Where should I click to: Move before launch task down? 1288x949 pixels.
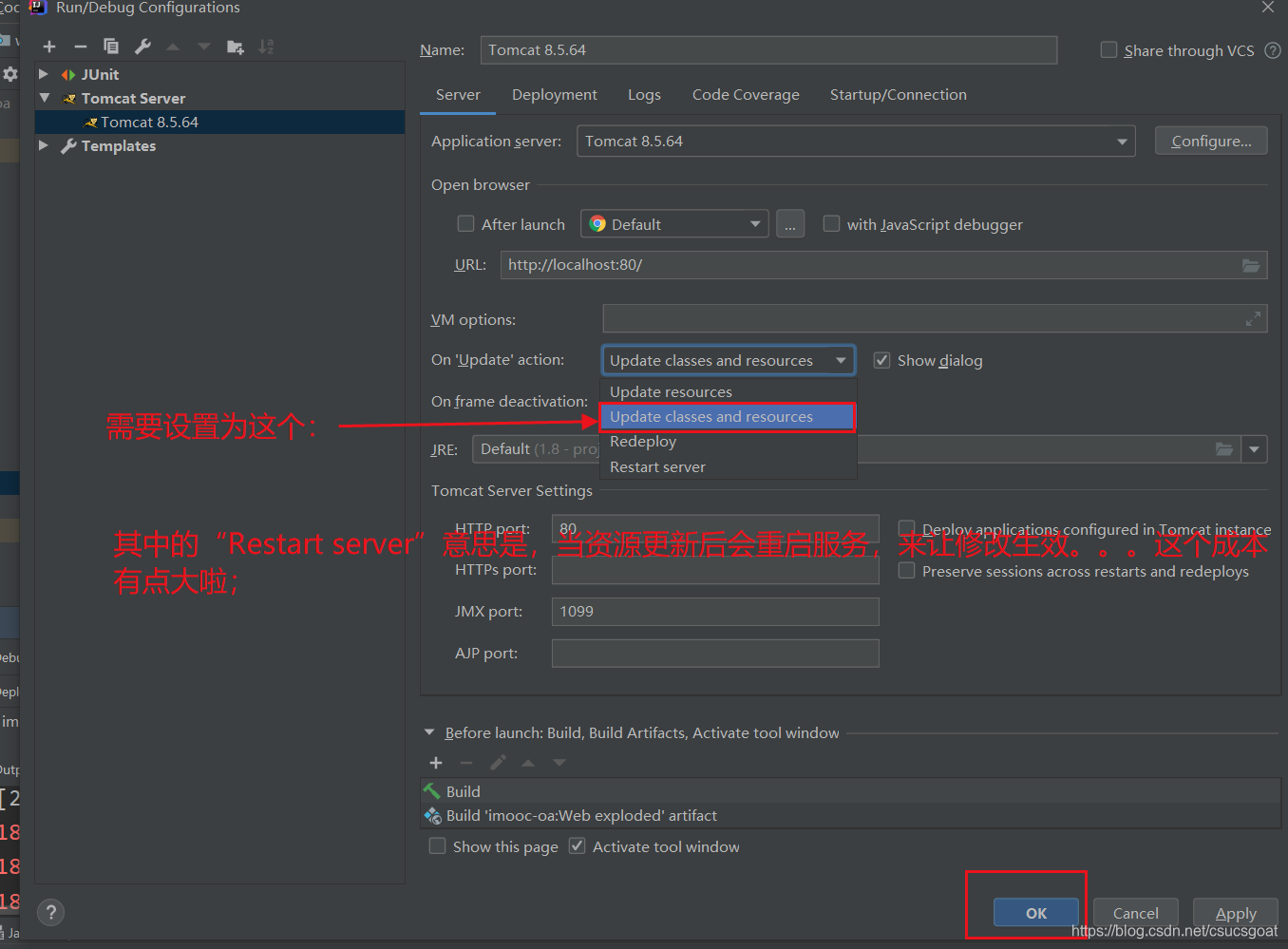click(x=559, y=763)
